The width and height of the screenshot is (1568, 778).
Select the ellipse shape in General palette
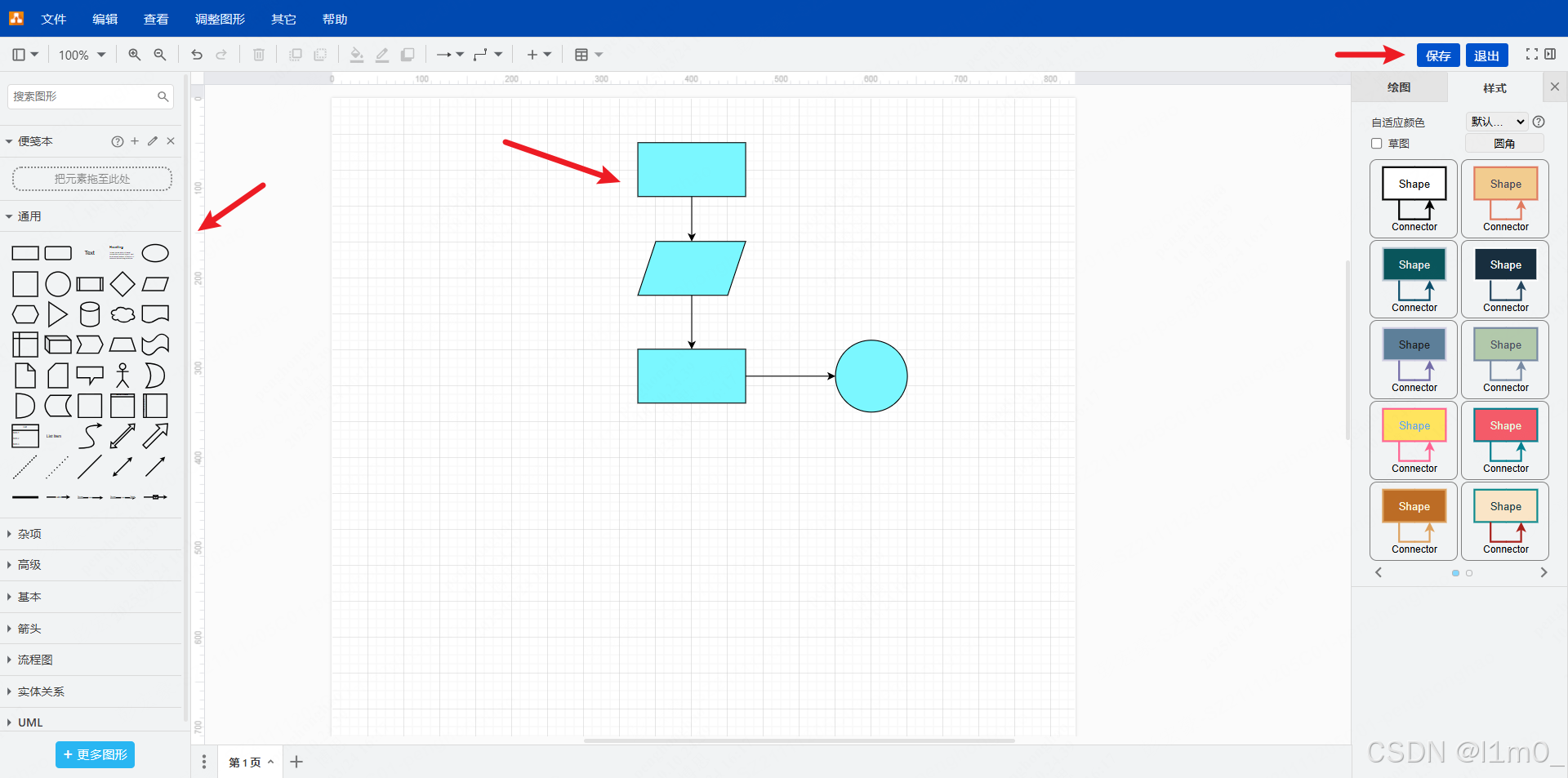(x=155, y=253)
